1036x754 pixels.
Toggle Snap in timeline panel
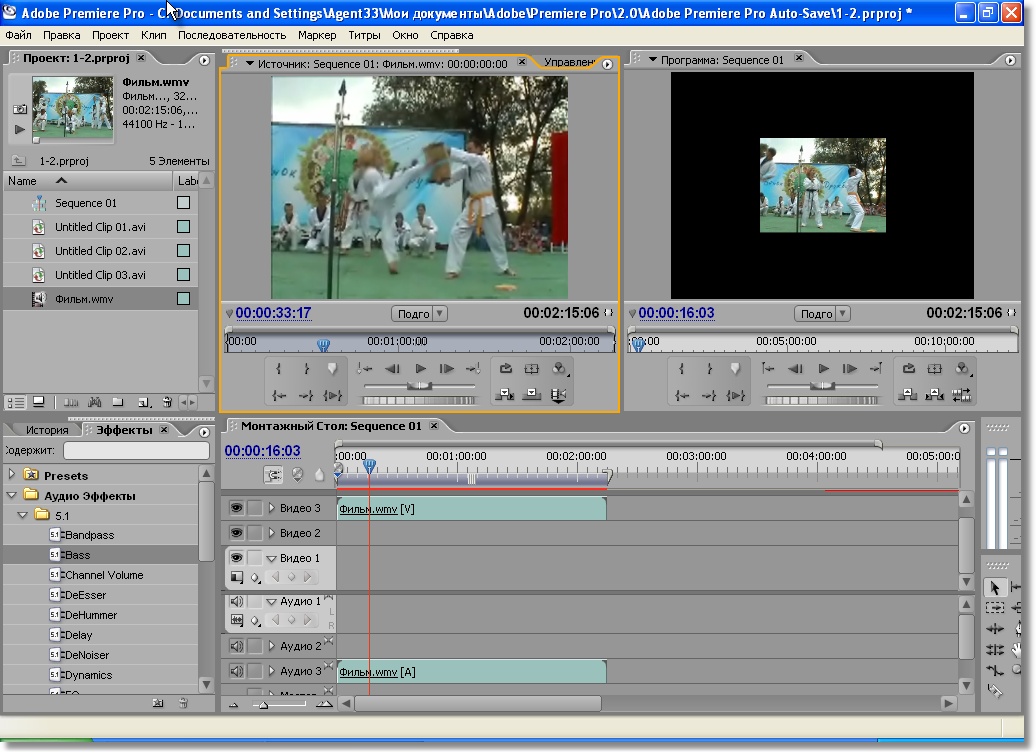[x=273, y=474]
